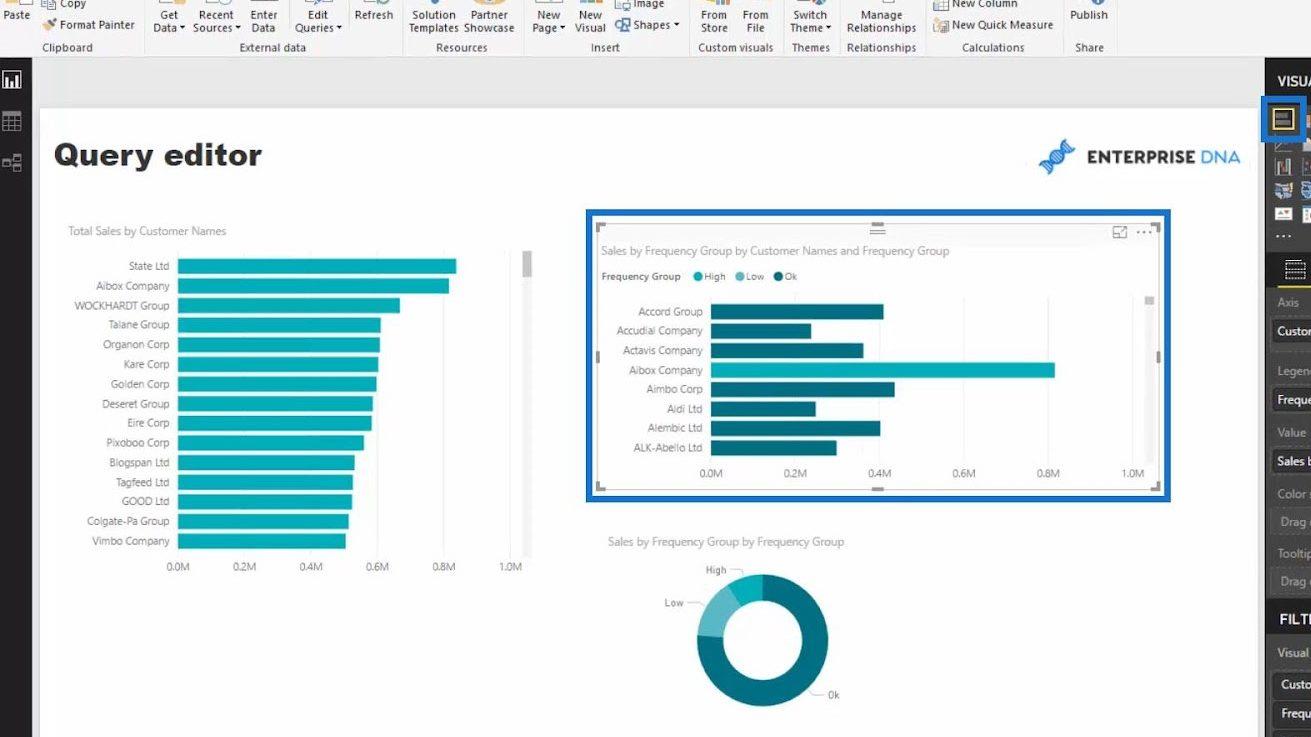The image size is (1311, 737).
Task: Click Enter Data in ribbon
Action: [264, 15]
